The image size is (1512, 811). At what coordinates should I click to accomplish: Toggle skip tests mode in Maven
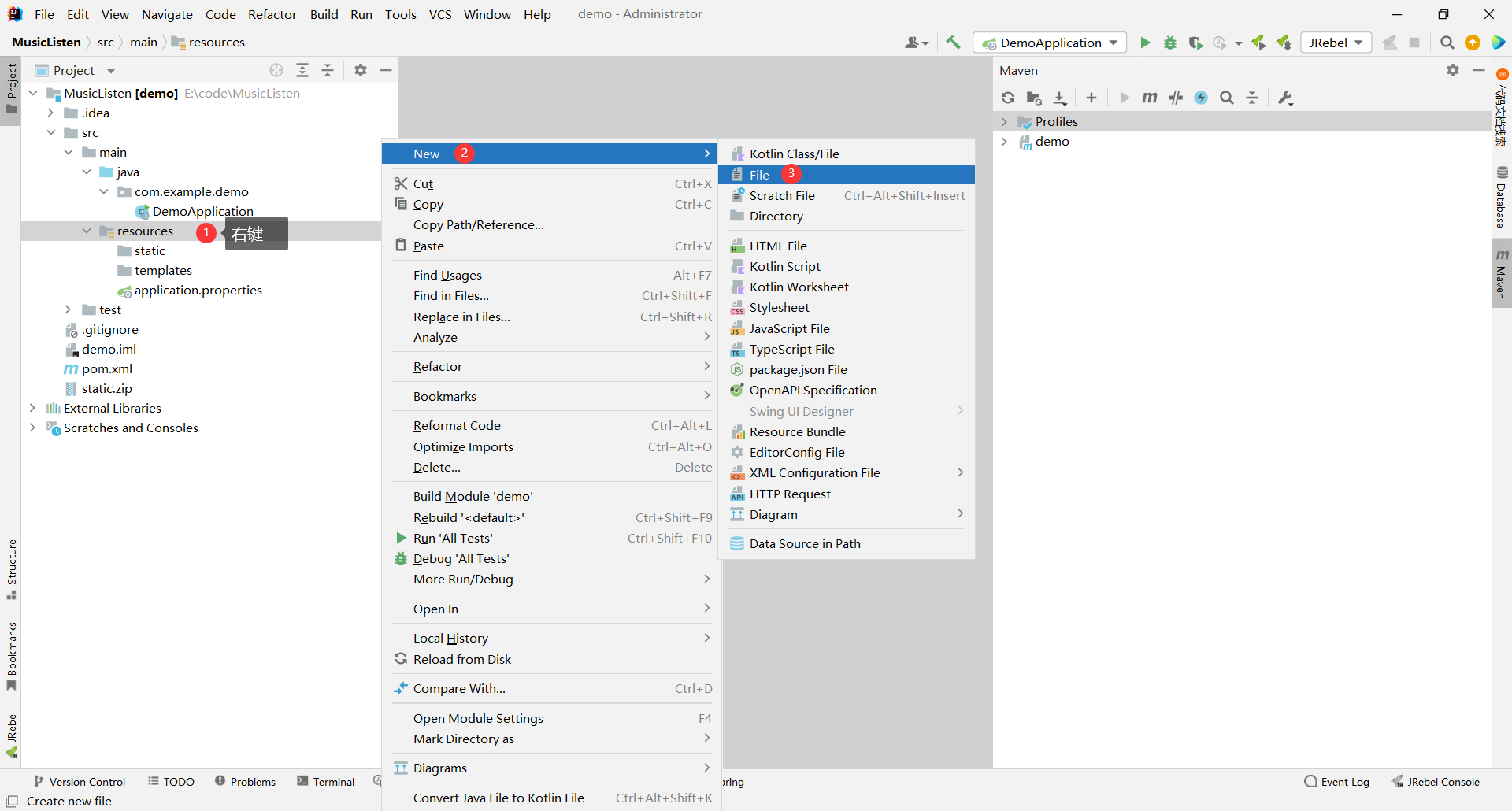1201,98
